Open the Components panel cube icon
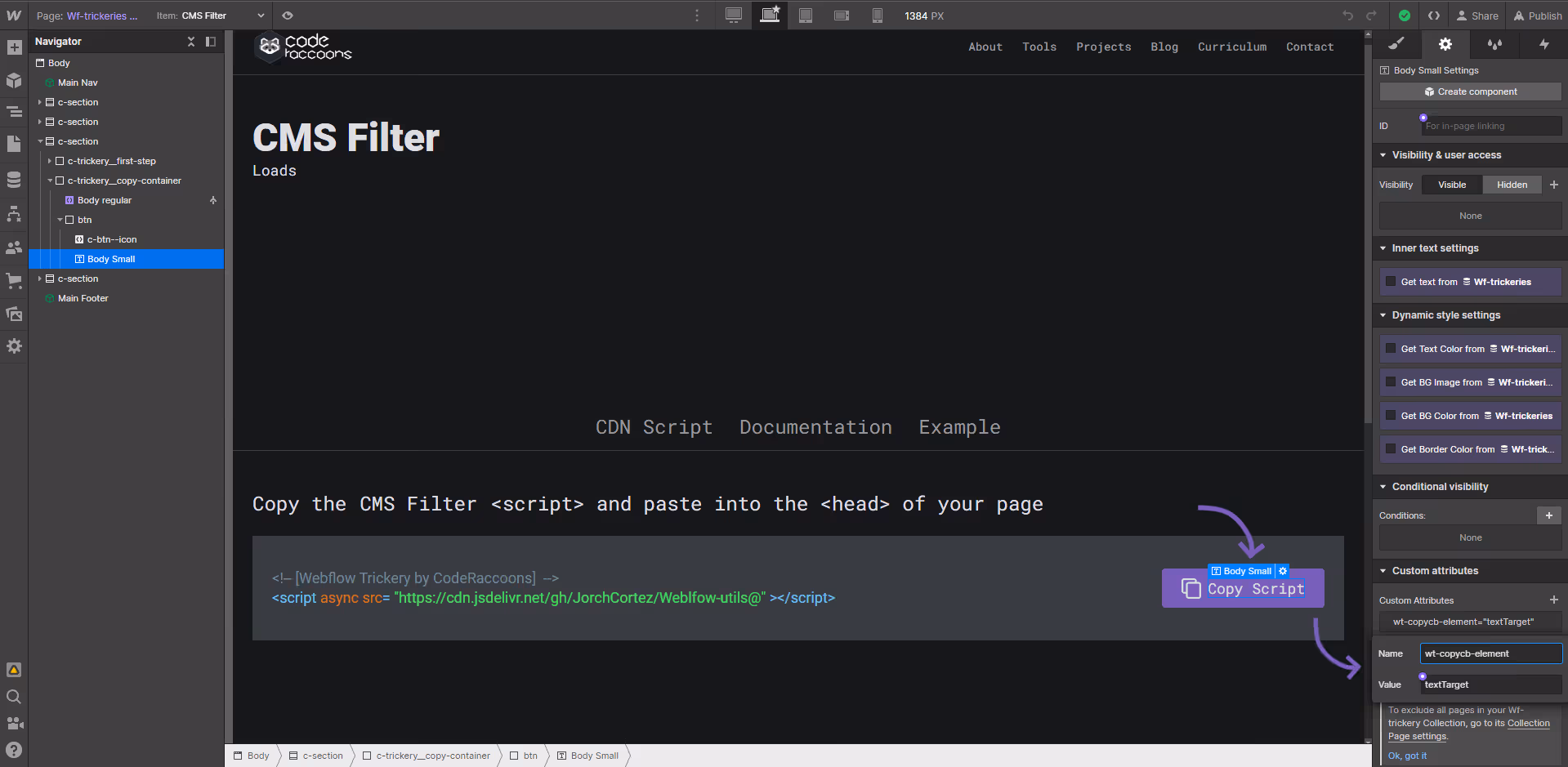The width and height of the screenshot is (1568, 767). [14, 80]
